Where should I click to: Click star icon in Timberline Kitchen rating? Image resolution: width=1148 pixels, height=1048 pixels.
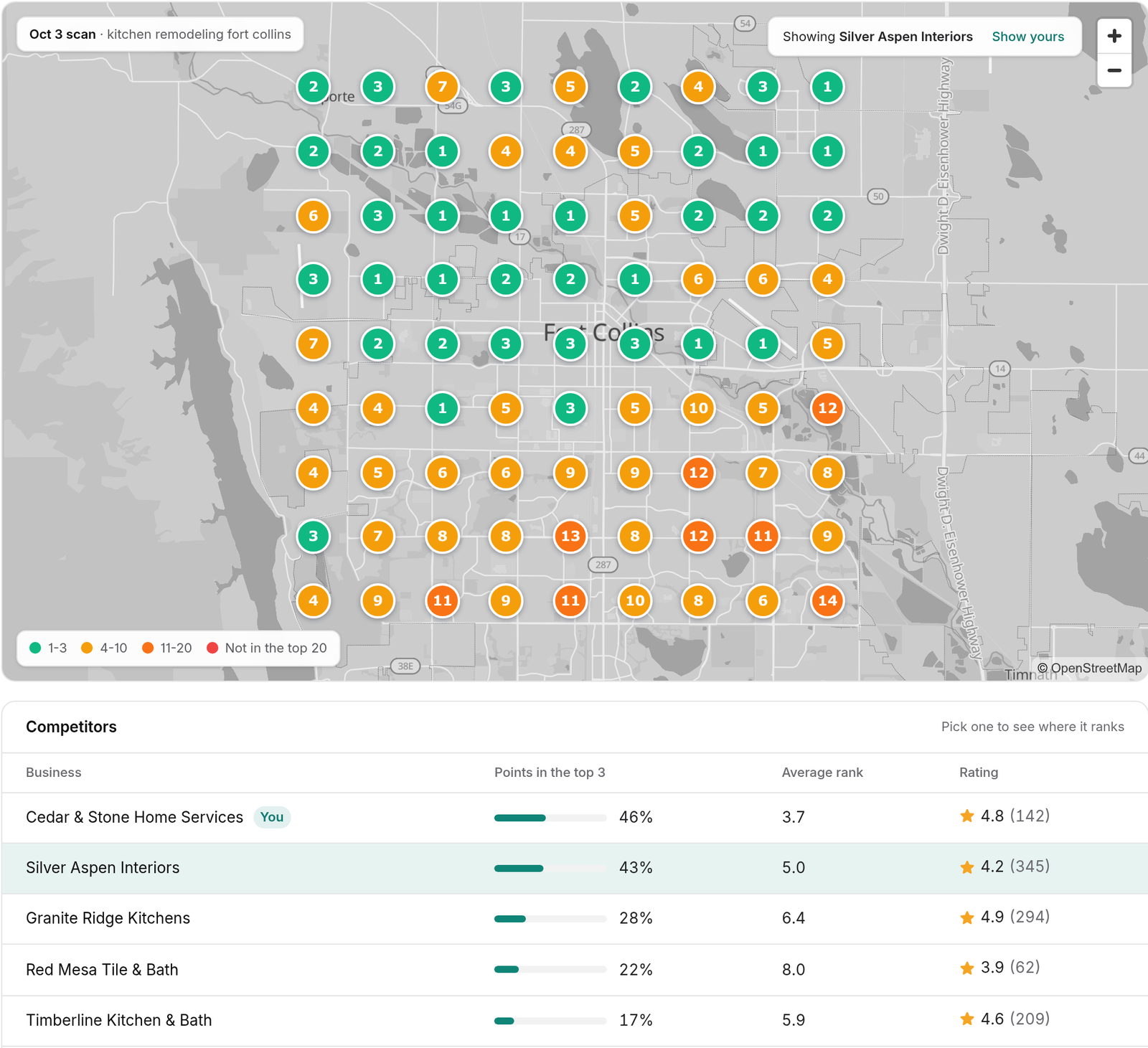967,1019
